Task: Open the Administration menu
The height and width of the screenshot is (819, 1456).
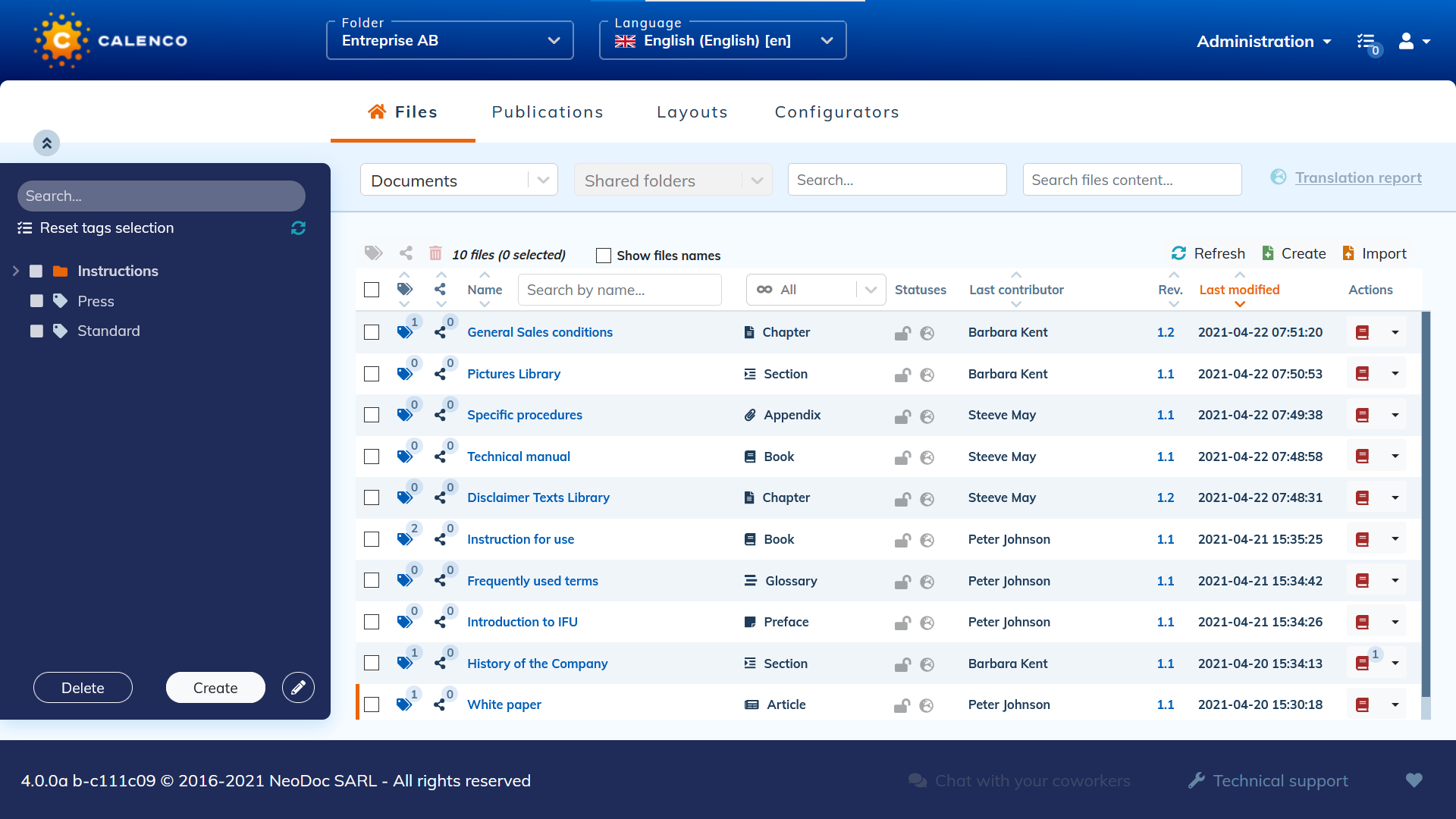Action: point(1263,41)
